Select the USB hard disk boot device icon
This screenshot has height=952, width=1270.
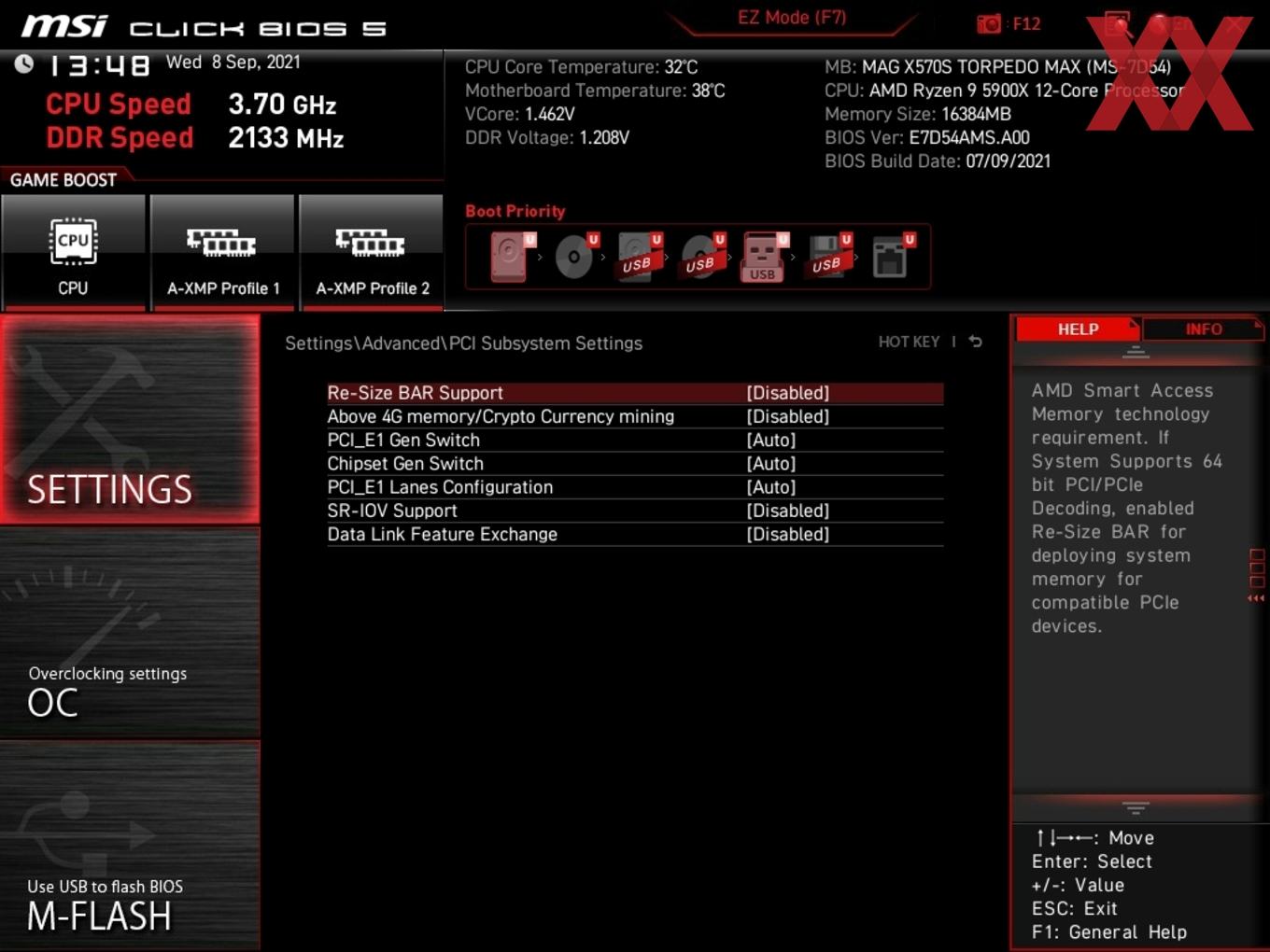640,256
